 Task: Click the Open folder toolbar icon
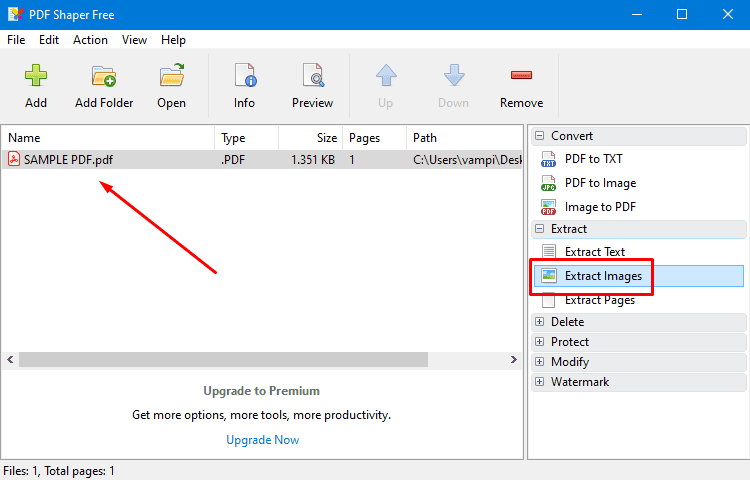(x=172, y=75)
